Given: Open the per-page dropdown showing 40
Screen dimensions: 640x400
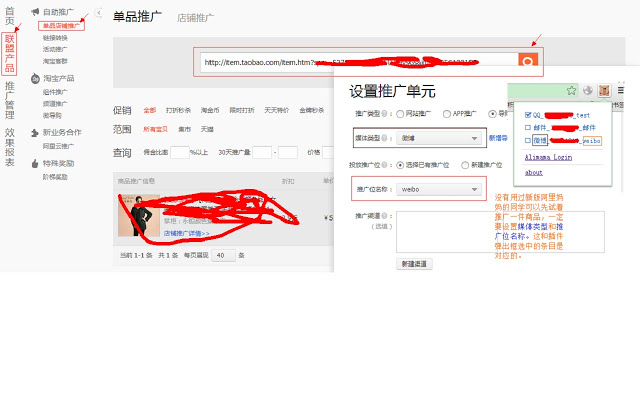Looking at the screenshot, I should pyautogui.click(x=223, y=256).
